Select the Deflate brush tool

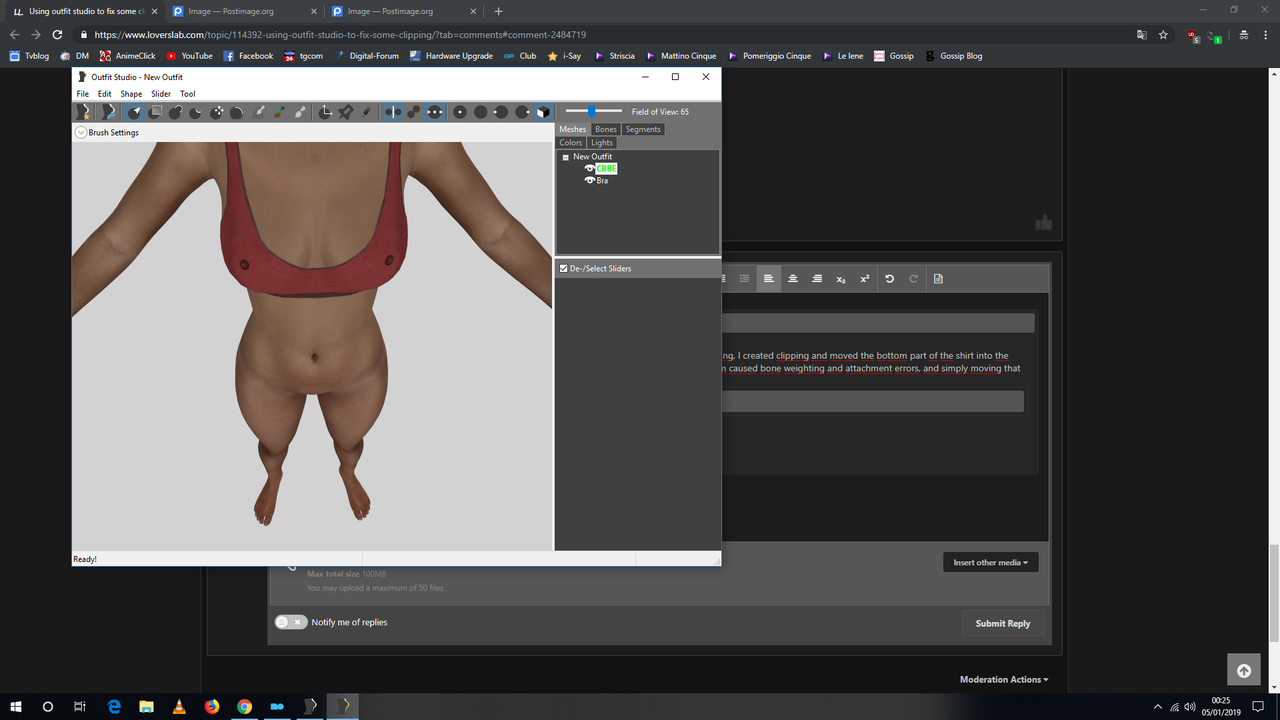(196, 112)
